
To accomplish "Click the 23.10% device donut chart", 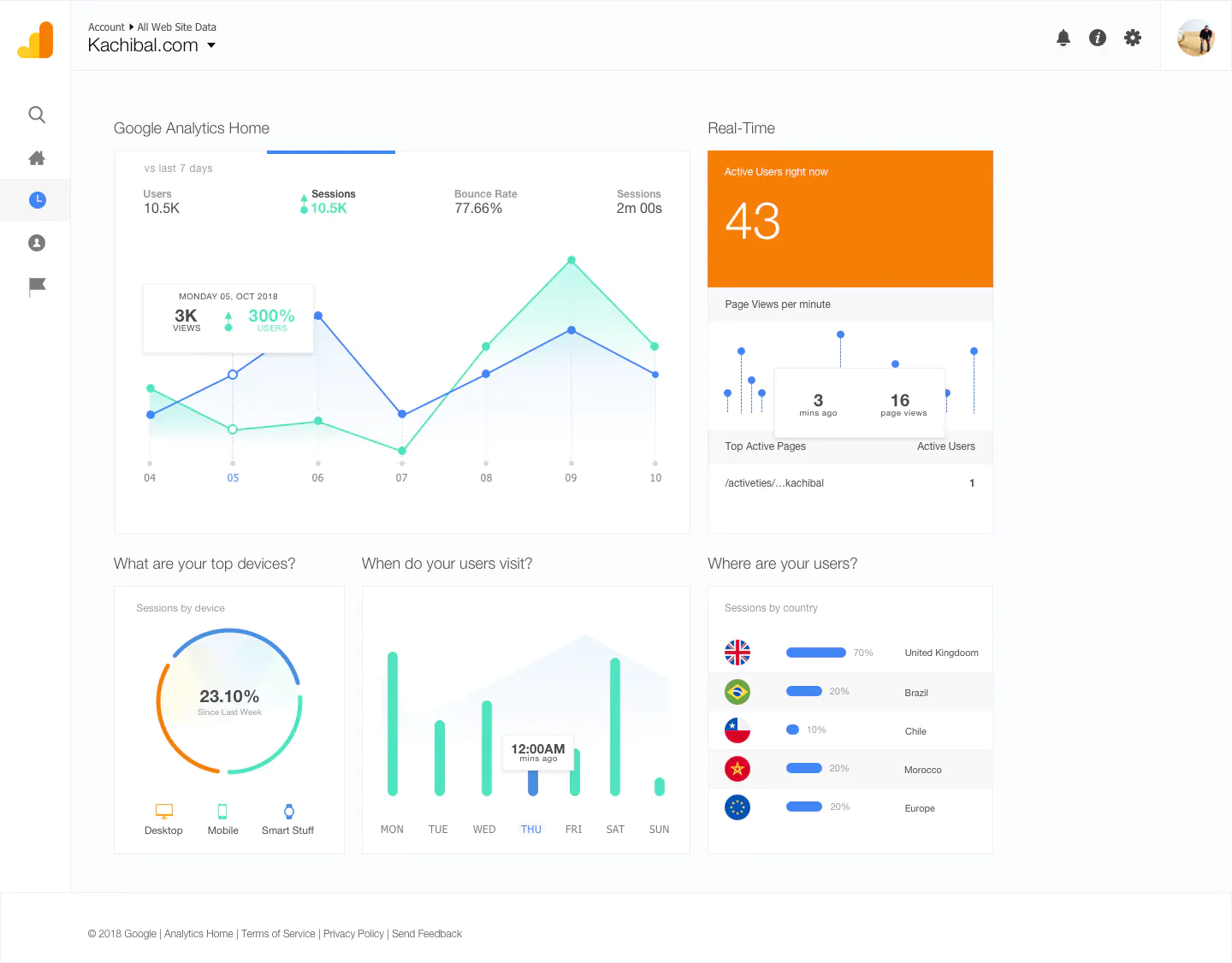I will point(229,701).
